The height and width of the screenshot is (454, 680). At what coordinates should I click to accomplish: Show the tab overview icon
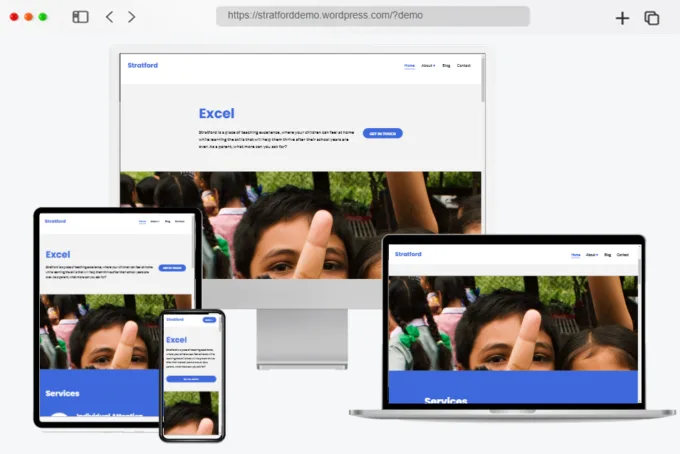tap(652, 17)
